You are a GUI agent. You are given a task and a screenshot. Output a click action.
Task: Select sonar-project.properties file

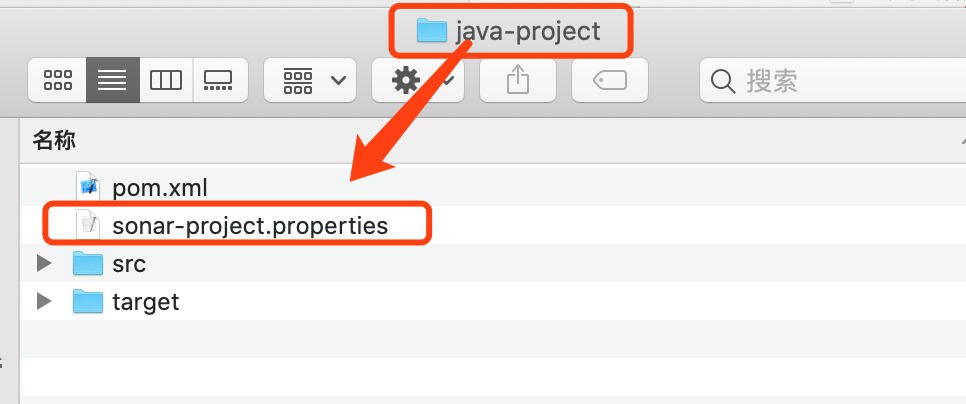pos(249,225)
